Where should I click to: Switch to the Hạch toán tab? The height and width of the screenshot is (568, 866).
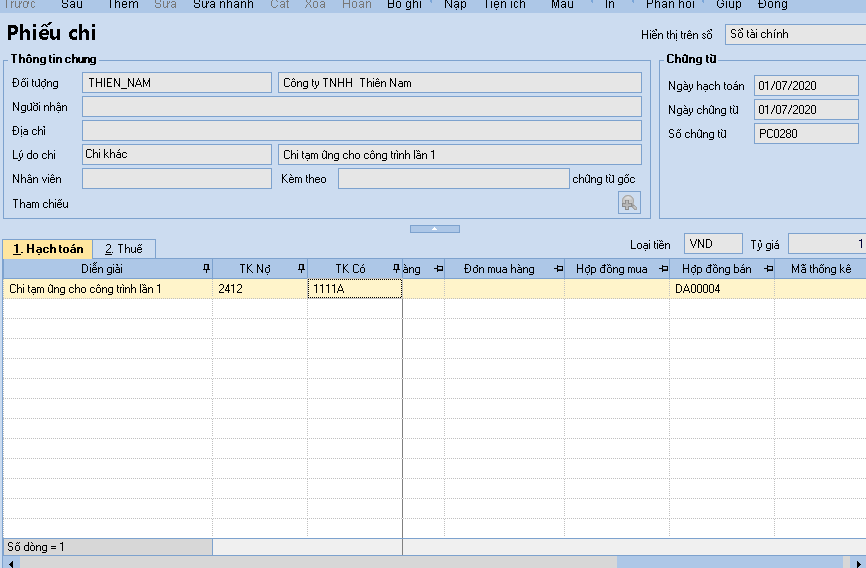click(x=48, y=249)
